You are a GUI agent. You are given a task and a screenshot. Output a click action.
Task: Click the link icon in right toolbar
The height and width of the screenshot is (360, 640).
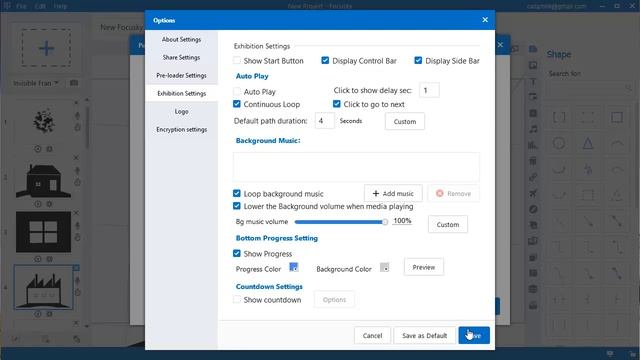click(533, 177)
